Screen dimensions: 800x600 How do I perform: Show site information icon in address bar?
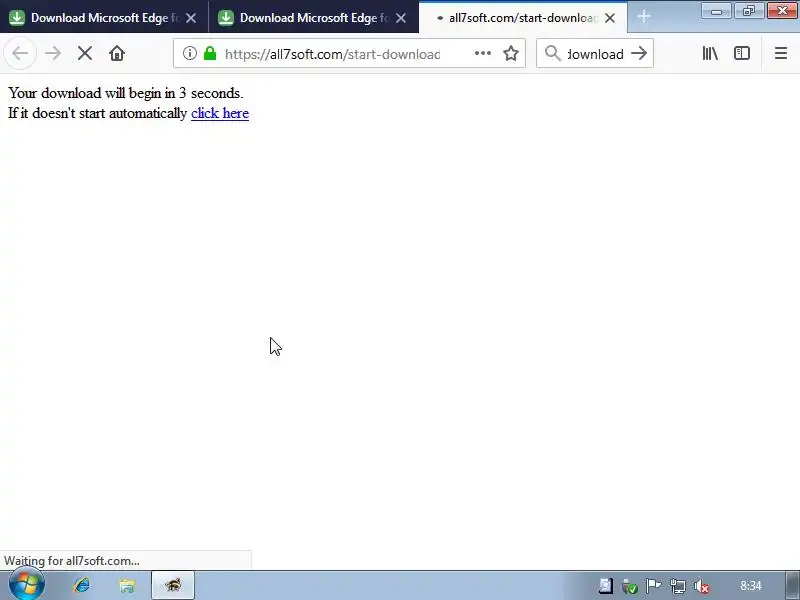190,53
